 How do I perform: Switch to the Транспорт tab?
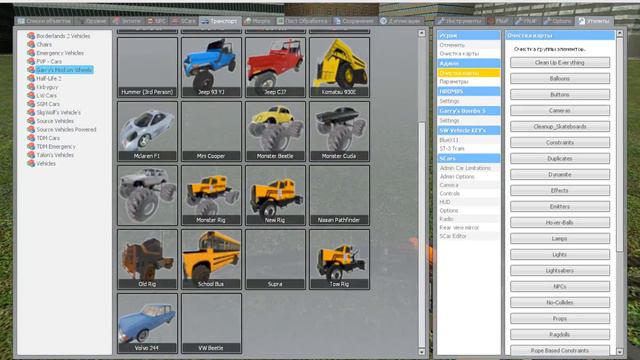pyautogui.click(x=220, y=21)
